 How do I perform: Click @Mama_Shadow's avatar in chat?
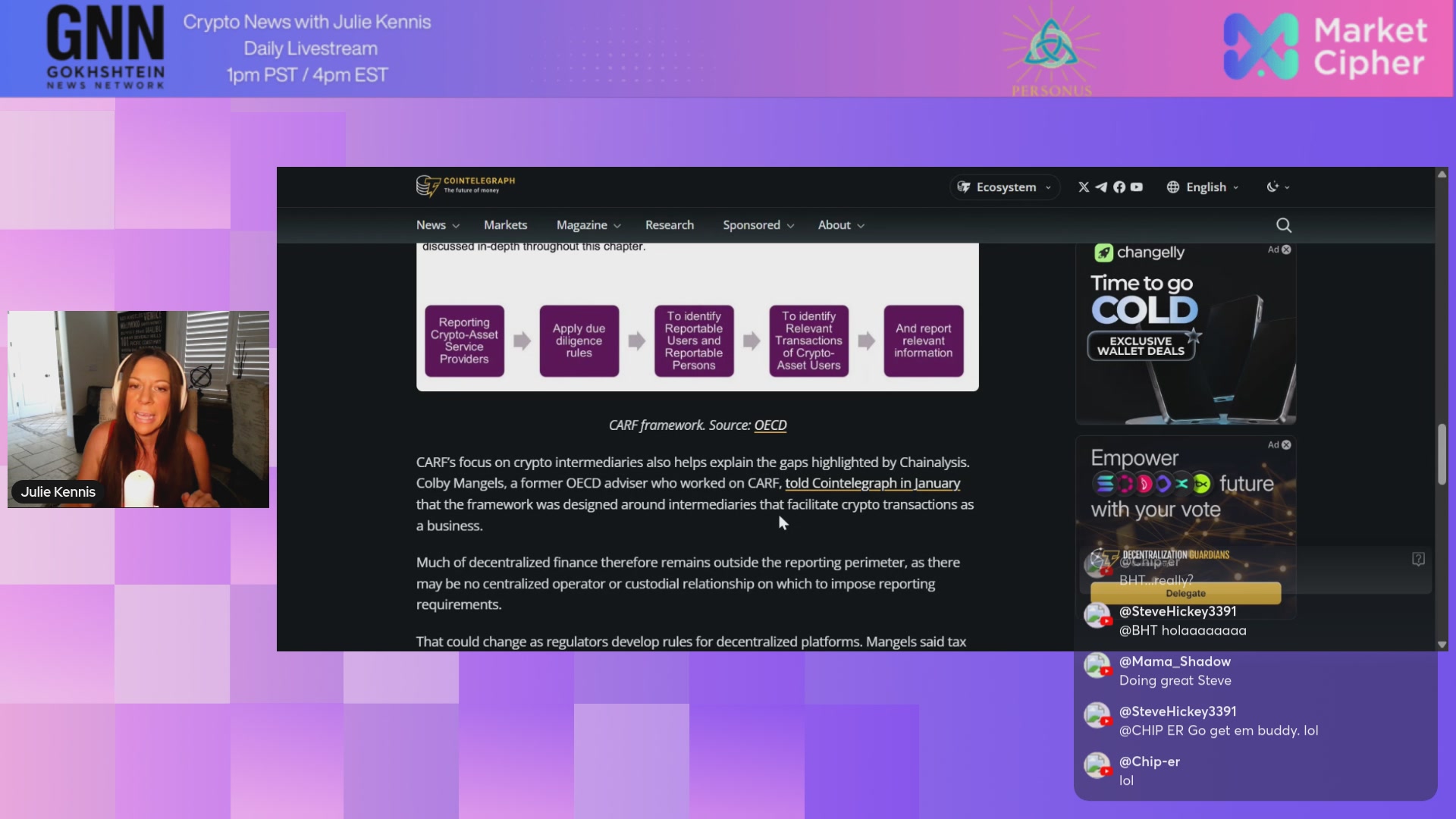[1097, 665]
